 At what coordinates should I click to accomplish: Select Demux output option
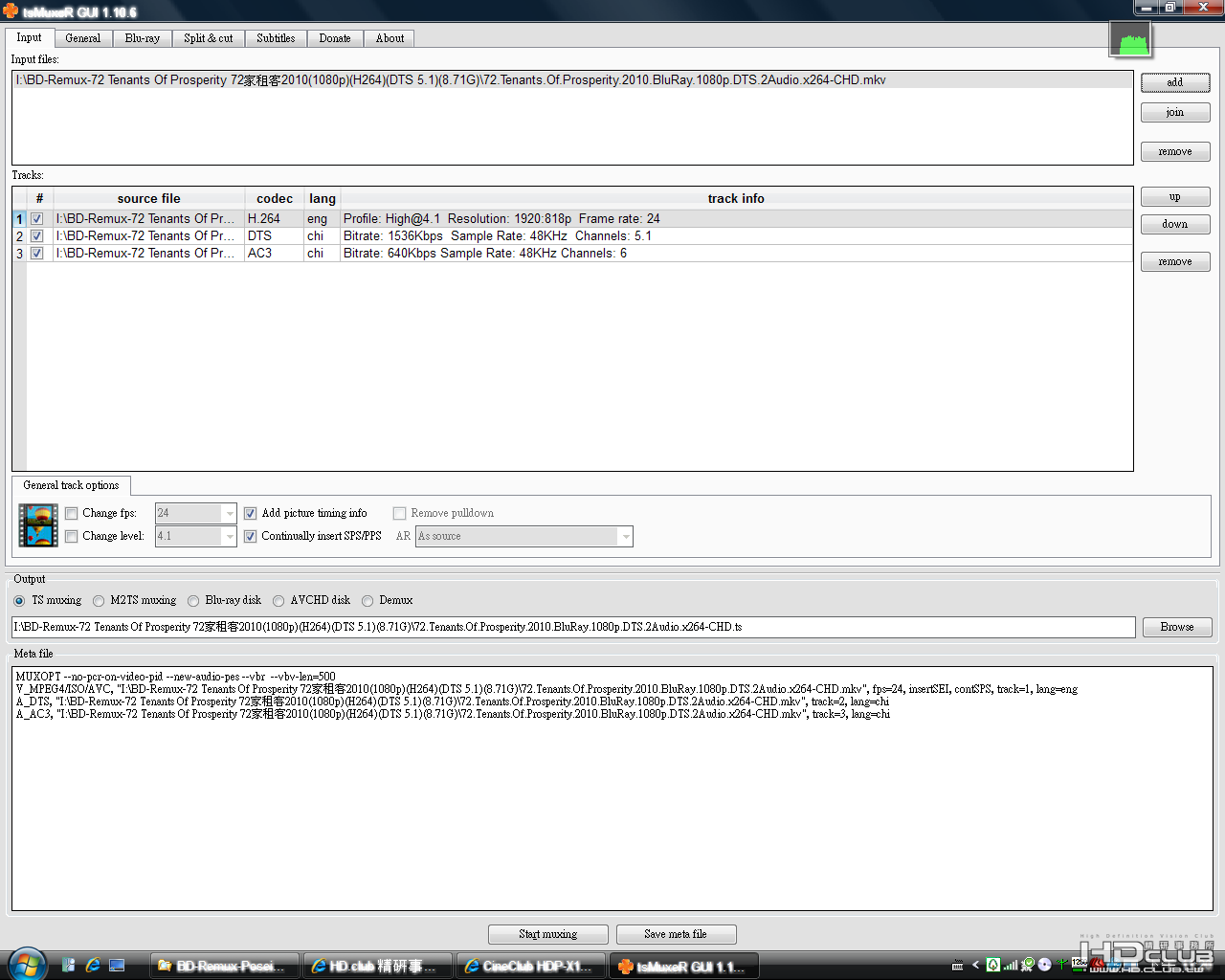[367, 601]
